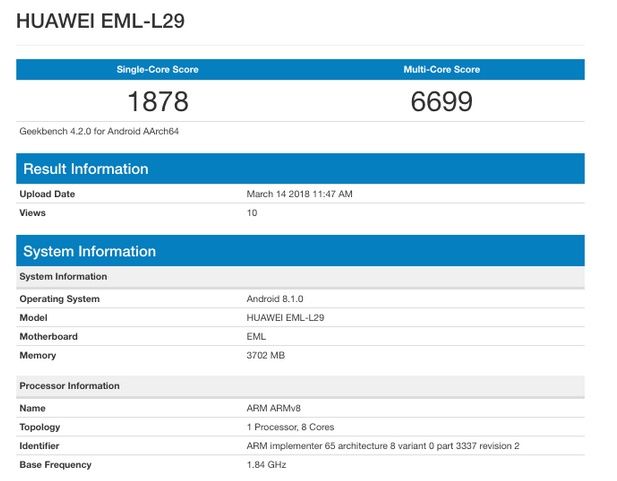The width and height of the screenshot is (617, 481).
Task: Select the EML motherboard value
Action: pyautogui.click(x=256, y=337)
